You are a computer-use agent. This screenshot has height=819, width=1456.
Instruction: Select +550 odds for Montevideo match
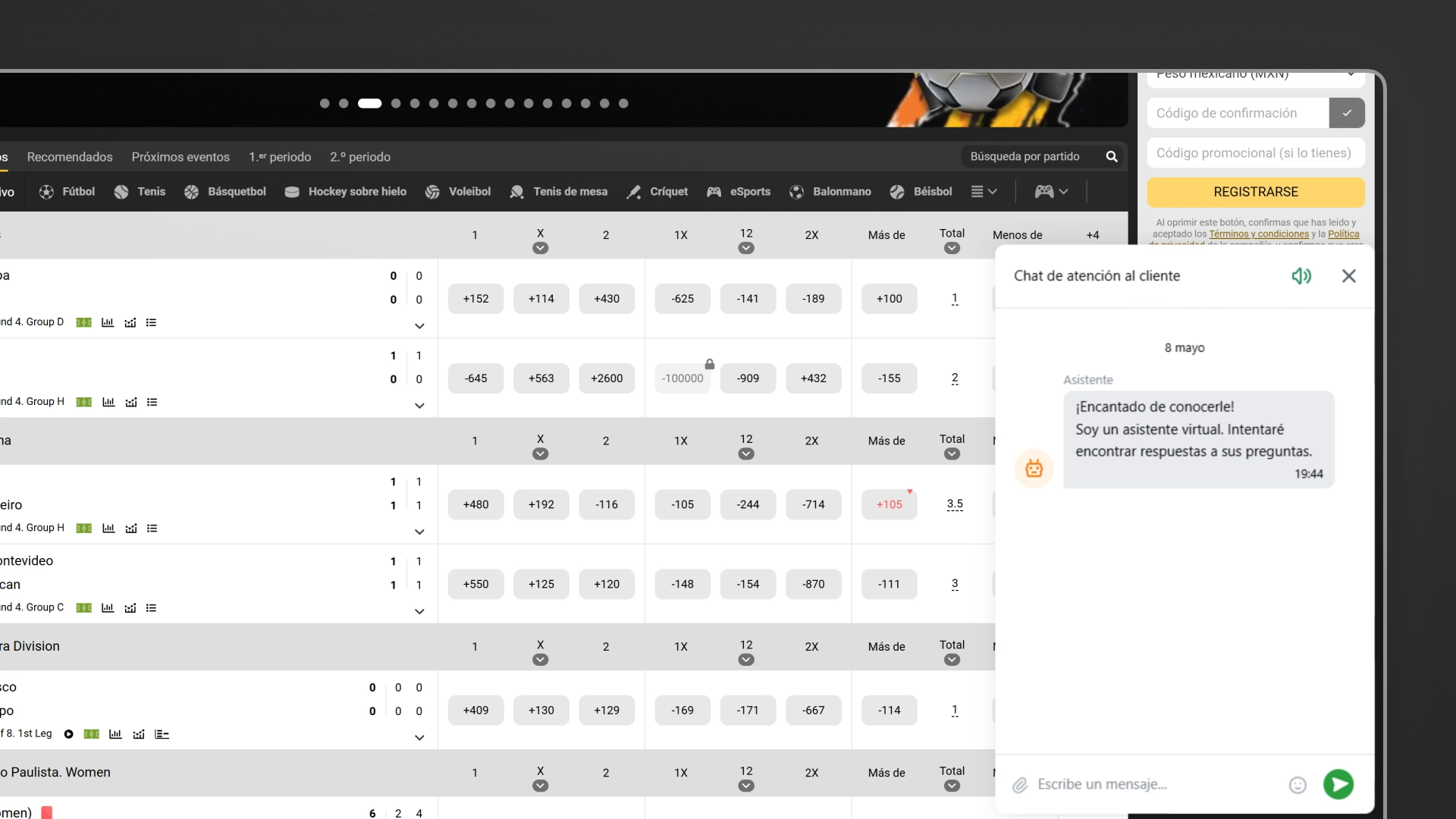tap(475, 584)
